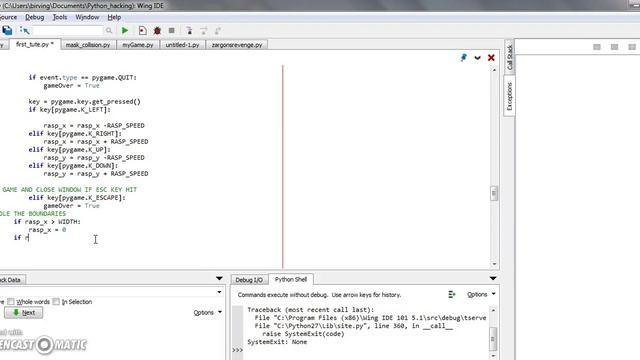Close the current editor with the red X
Screen dimensions: 640x360
pos(491,58)
